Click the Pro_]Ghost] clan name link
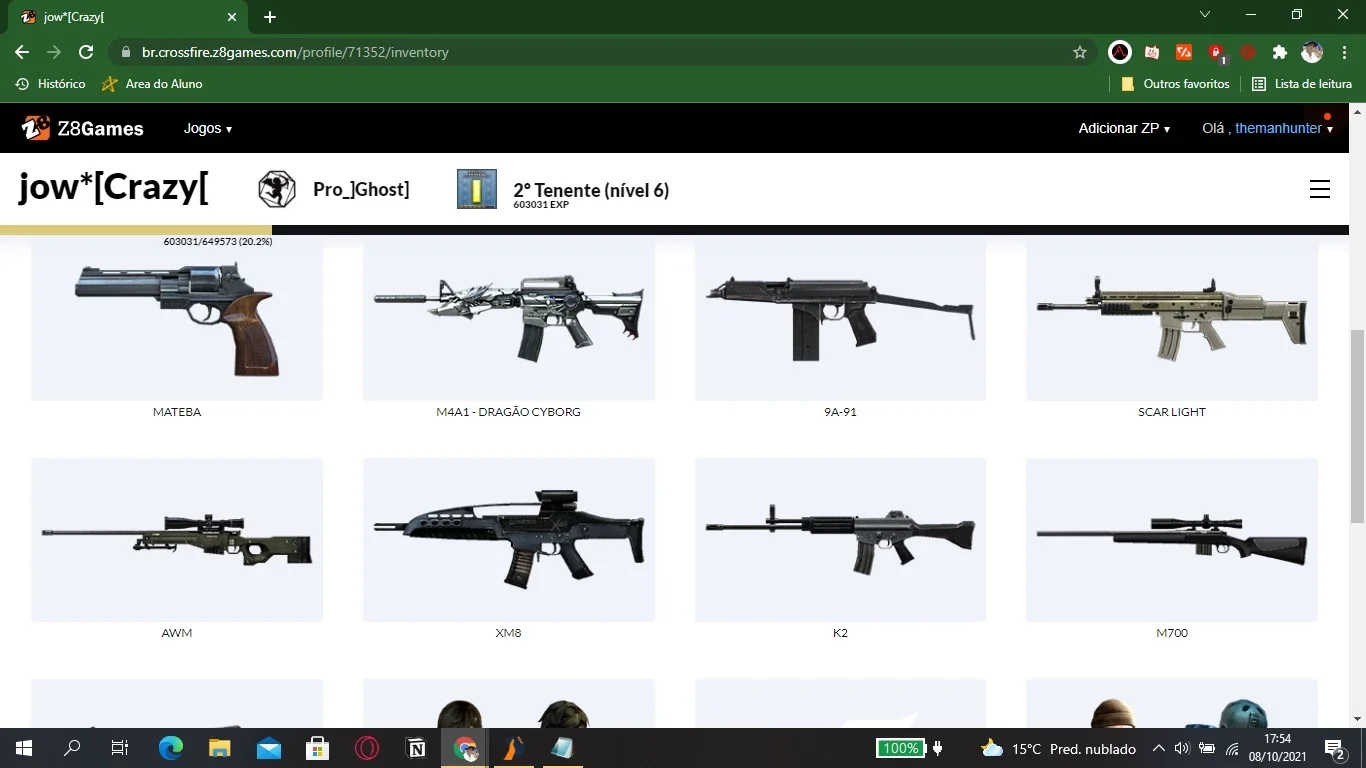 (361, 189)
